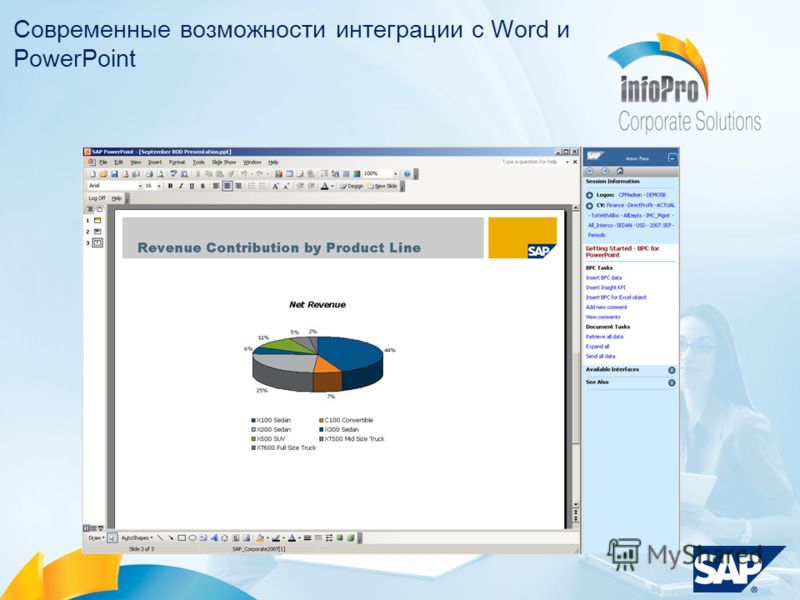Expand the Available Interfaces section
This screenshot has width=800, height=600.
click(x=671, y=370)
